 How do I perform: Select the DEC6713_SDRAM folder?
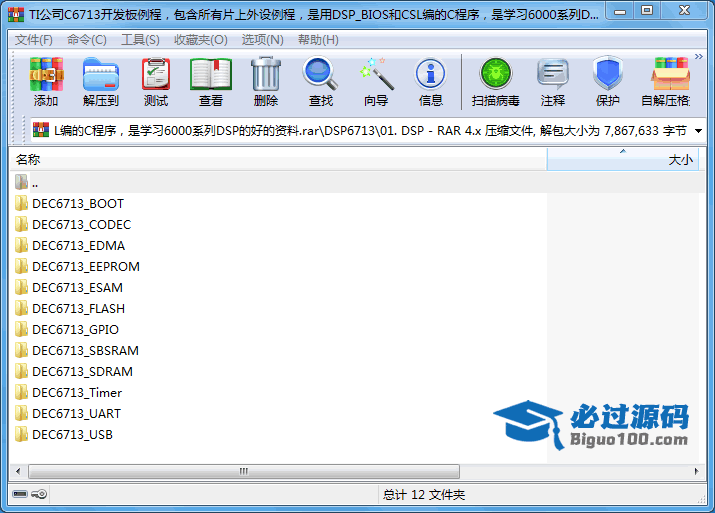pyautogui.click(x=83, y=371)
